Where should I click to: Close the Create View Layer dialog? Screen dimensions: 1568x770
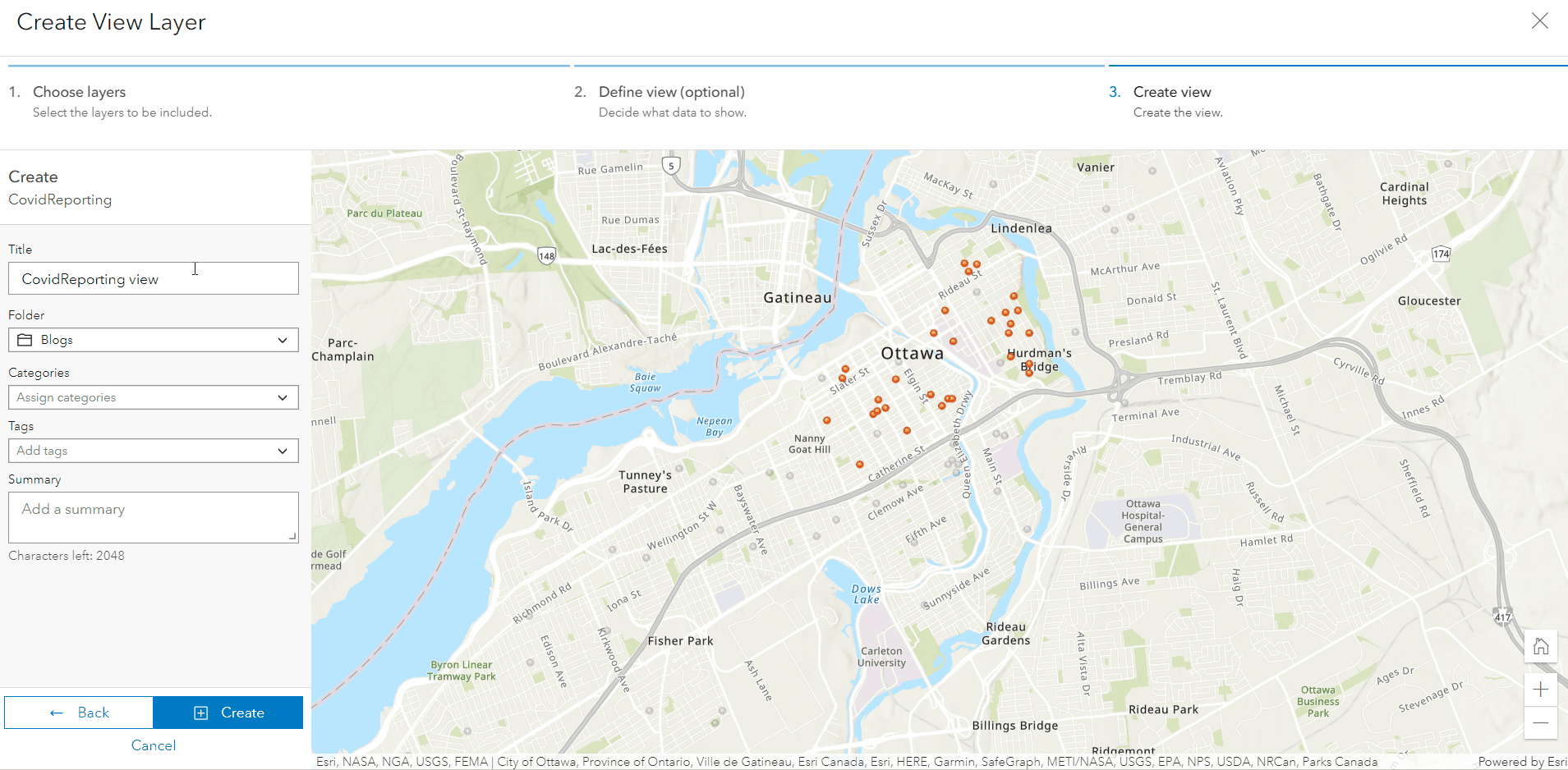1539,21
